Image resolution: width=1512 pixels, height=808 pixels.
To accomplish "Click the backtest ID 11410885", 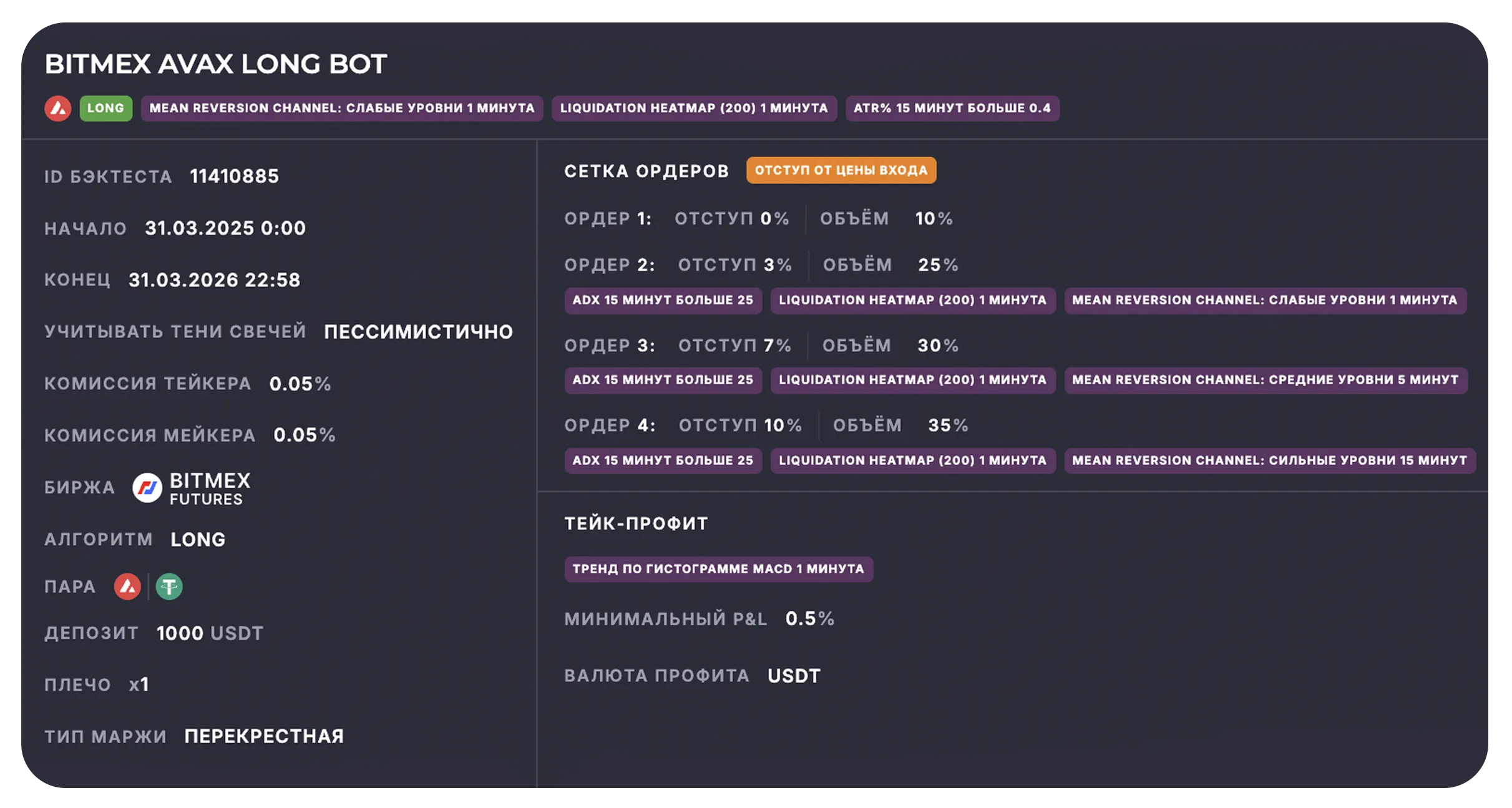I will click(x=235, y=175).
